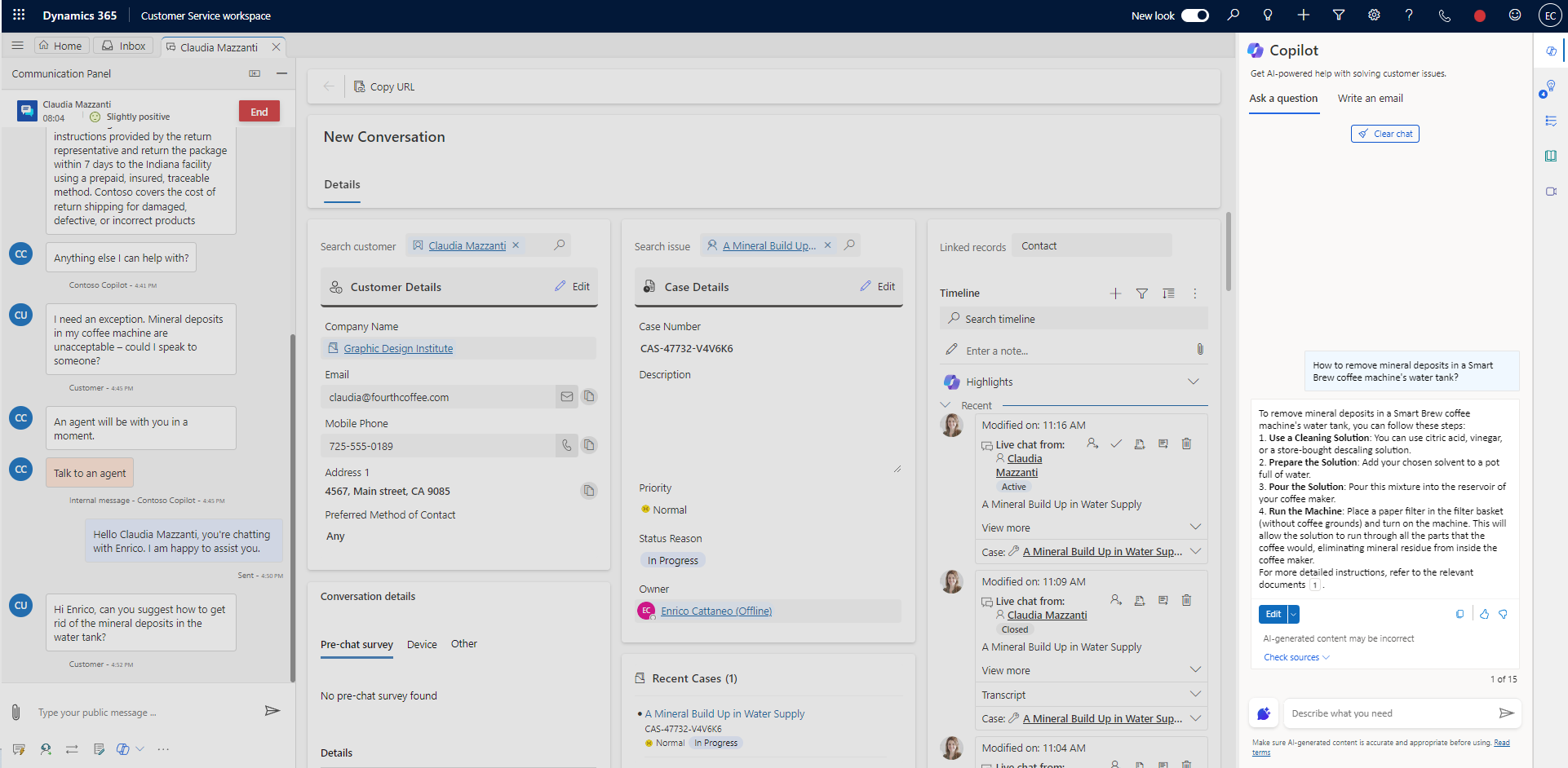
Task: Start a Teams call via the camera icon sidebar
Action: [1551, 192]
